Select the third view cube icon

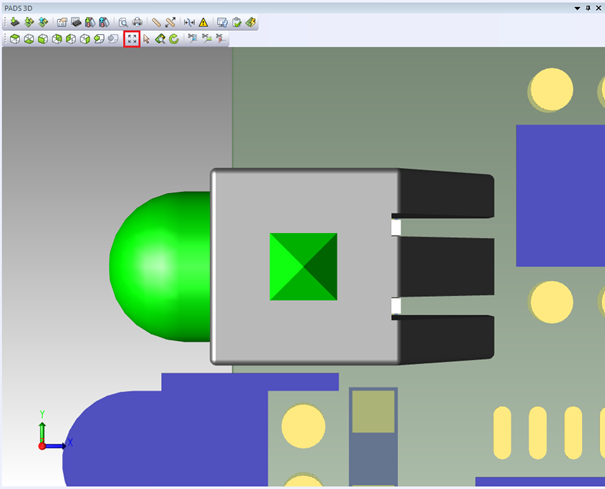pyautogui.click(x=43, y=39)
